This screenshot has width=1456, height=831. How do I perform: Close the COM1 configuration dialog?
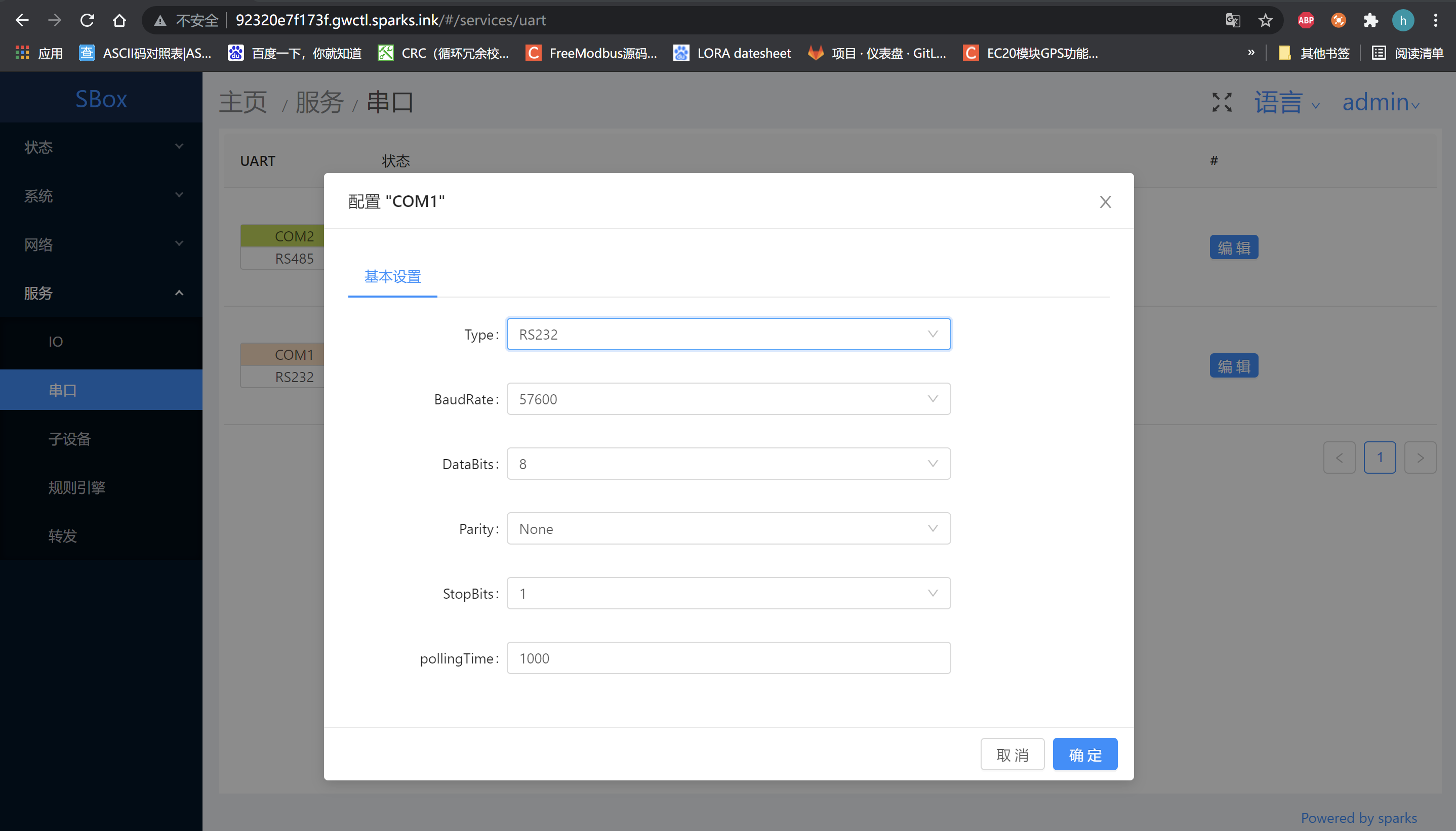[1105, 202]
